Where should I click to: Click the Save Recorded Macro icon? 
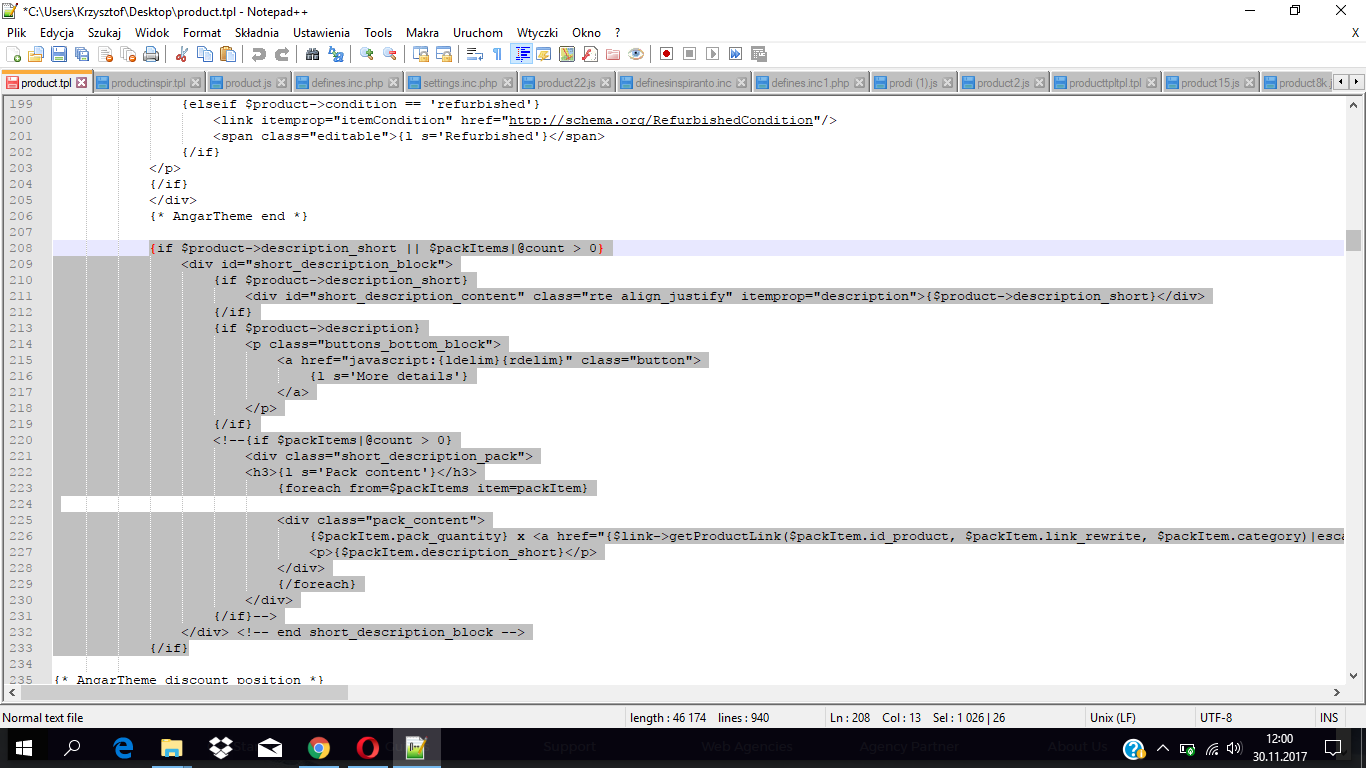pyautogui.click(x=759, y=54)
